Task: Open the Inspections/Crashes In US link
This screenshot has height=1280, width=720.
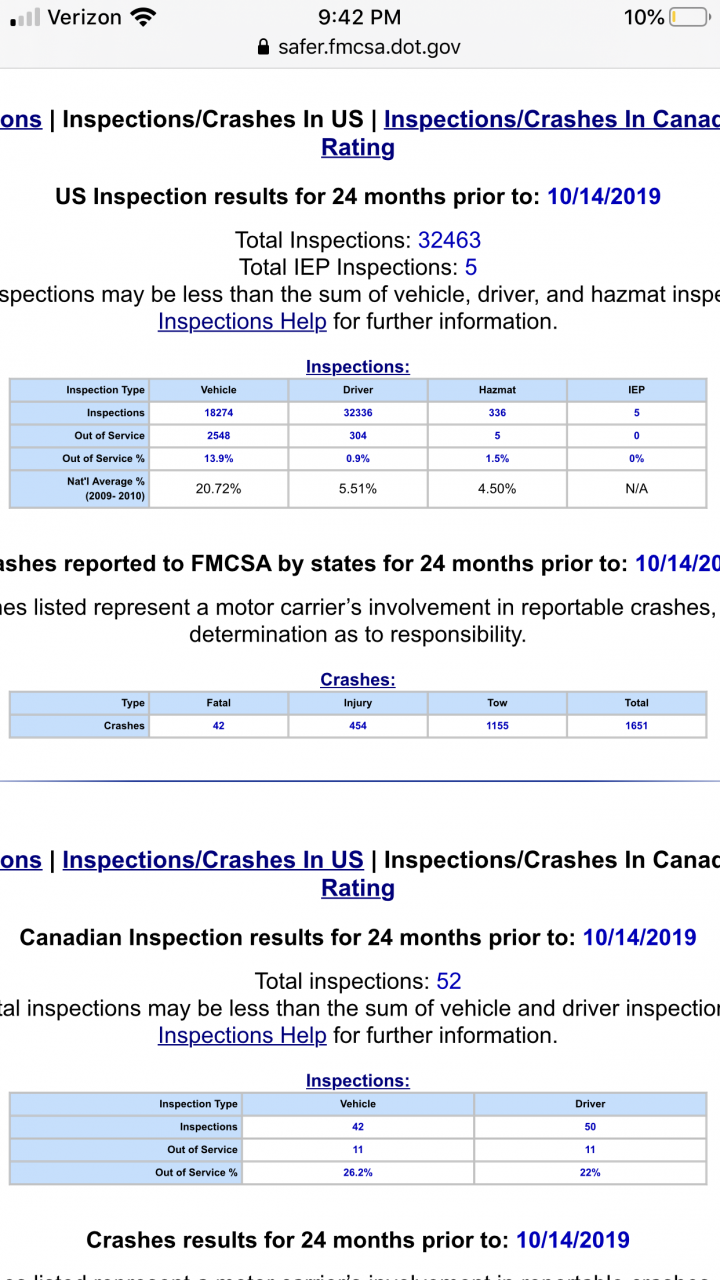Action: [x=213, y=860]
